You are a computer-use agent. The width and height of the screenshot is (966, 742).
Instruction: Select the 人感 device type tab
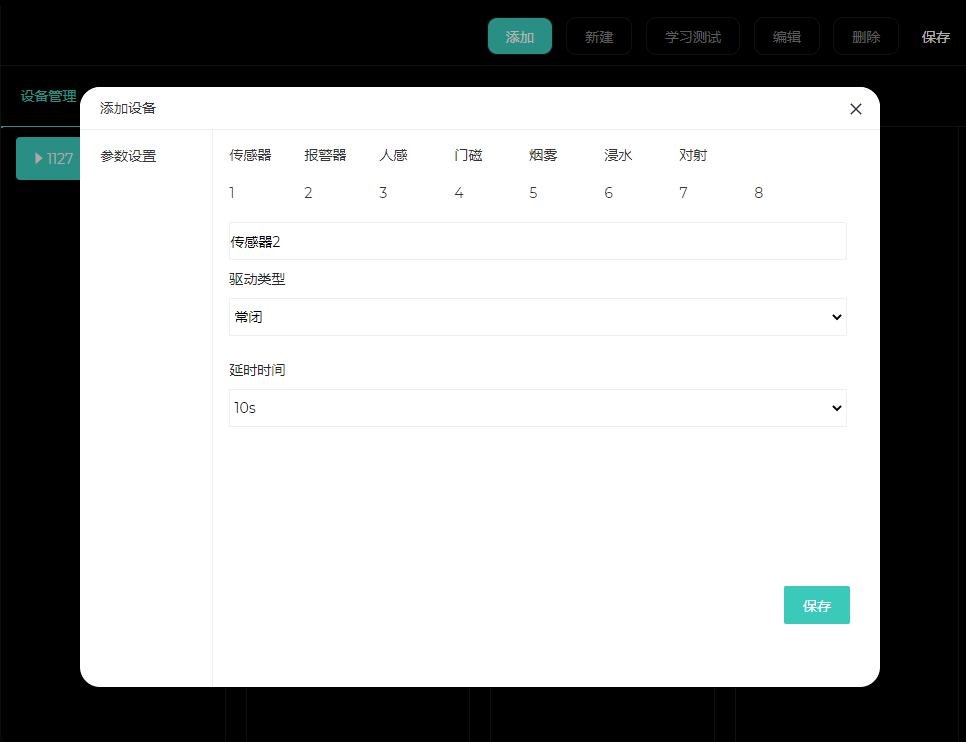click(x=393, y=155)
